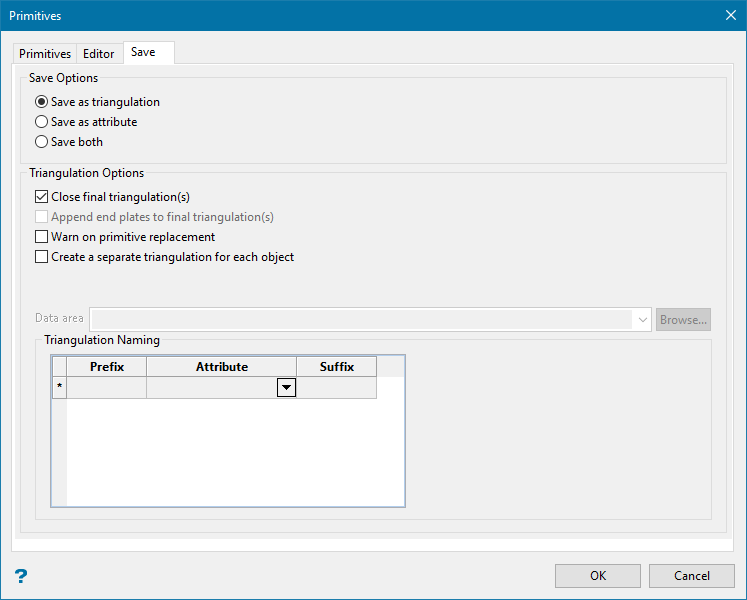Click the Cancel button
The image size is (747, 600).
tap(692, 576)
